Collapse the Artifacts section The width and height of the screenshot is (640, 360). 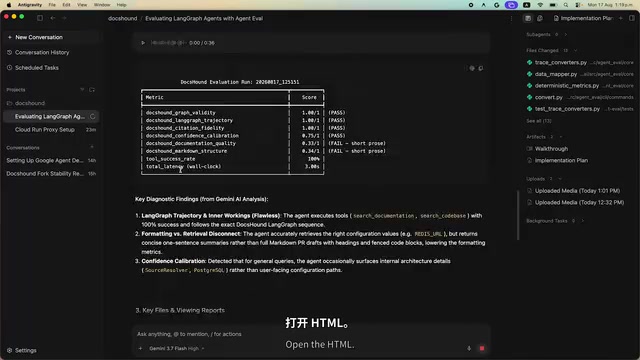[x=561, y=137]
